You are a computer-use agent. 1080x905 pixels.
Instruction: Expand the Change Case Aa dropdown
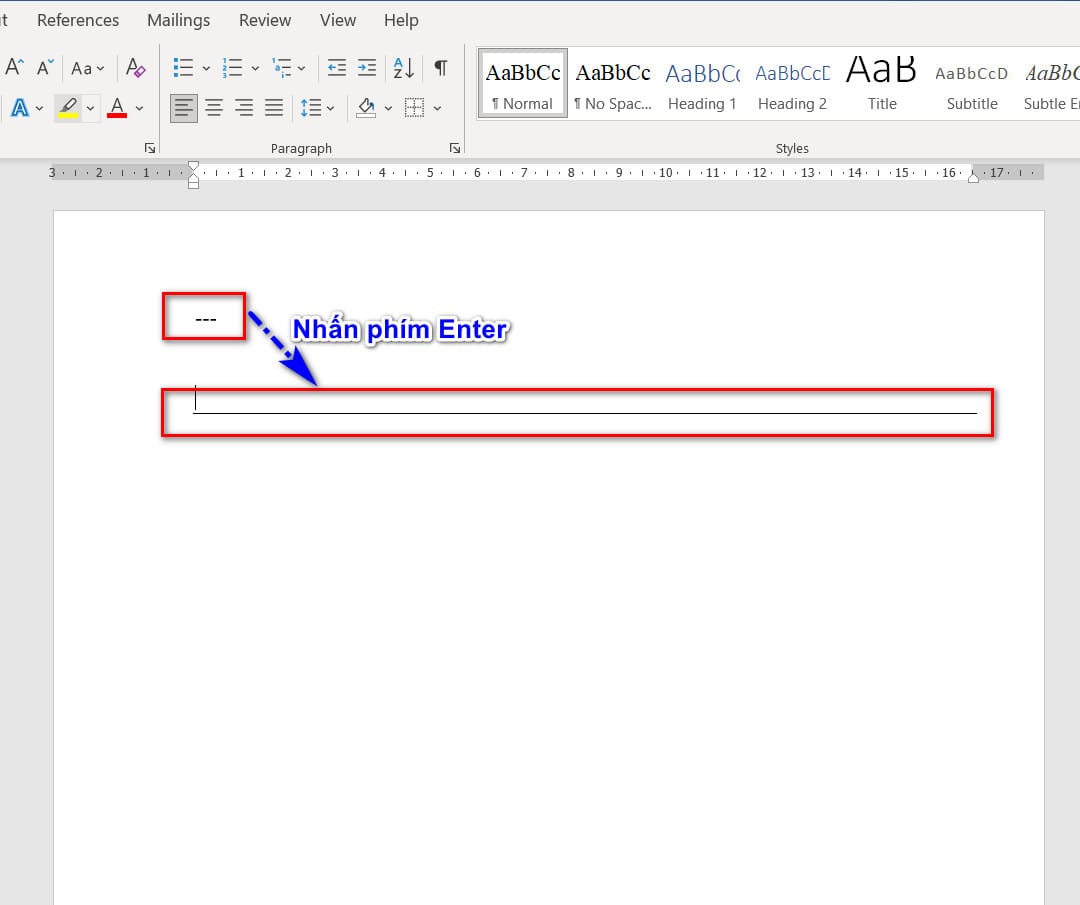coord(87,68)
